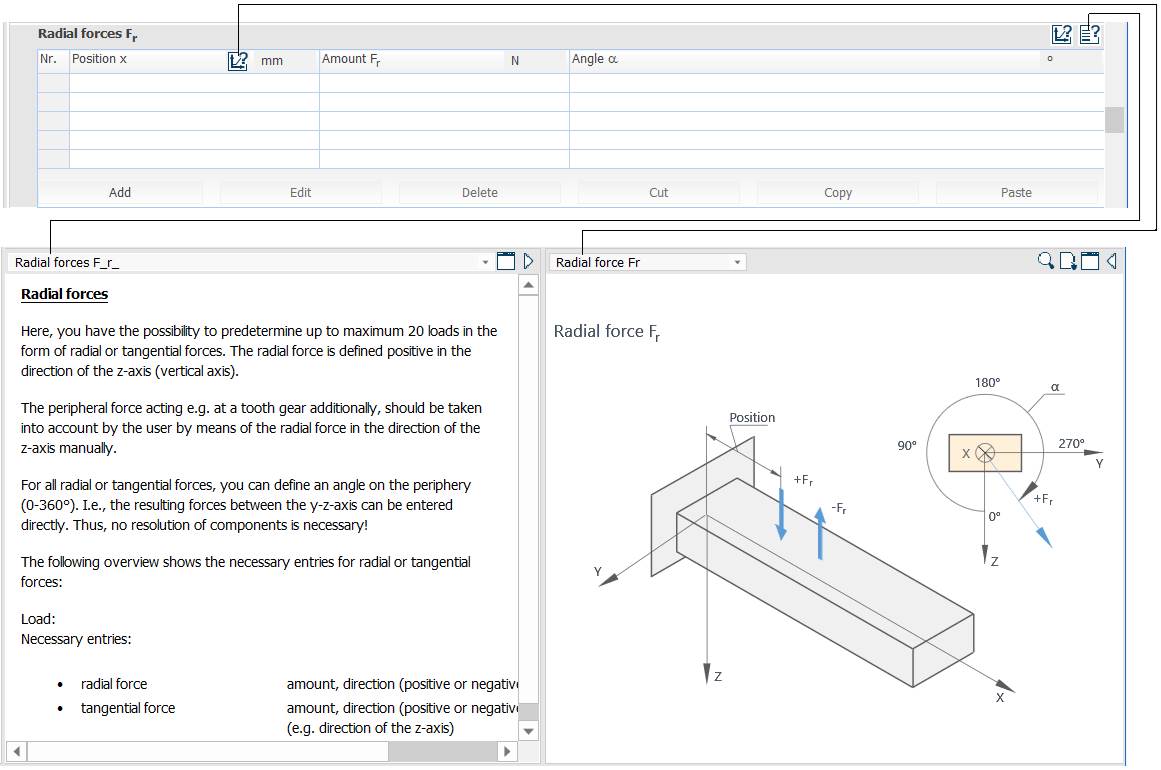Open graphic help icon beside Position x
Screen dimensions: 1161x770
238,61
